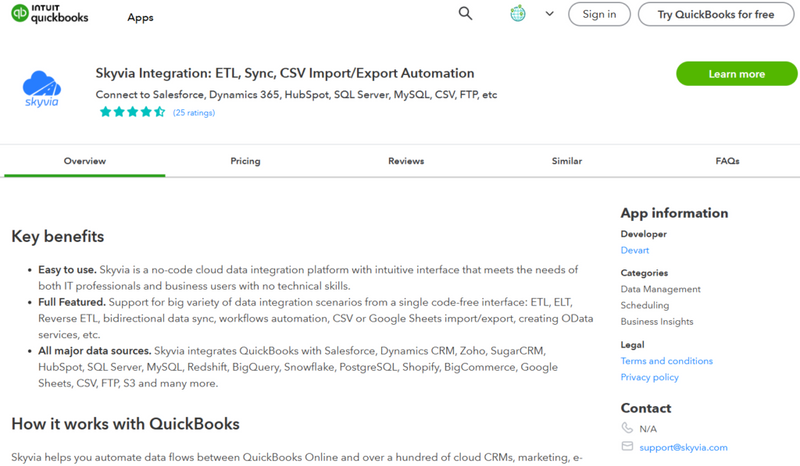Click the Sign in button
Screen dimensions: 800x466
point(599,14)
